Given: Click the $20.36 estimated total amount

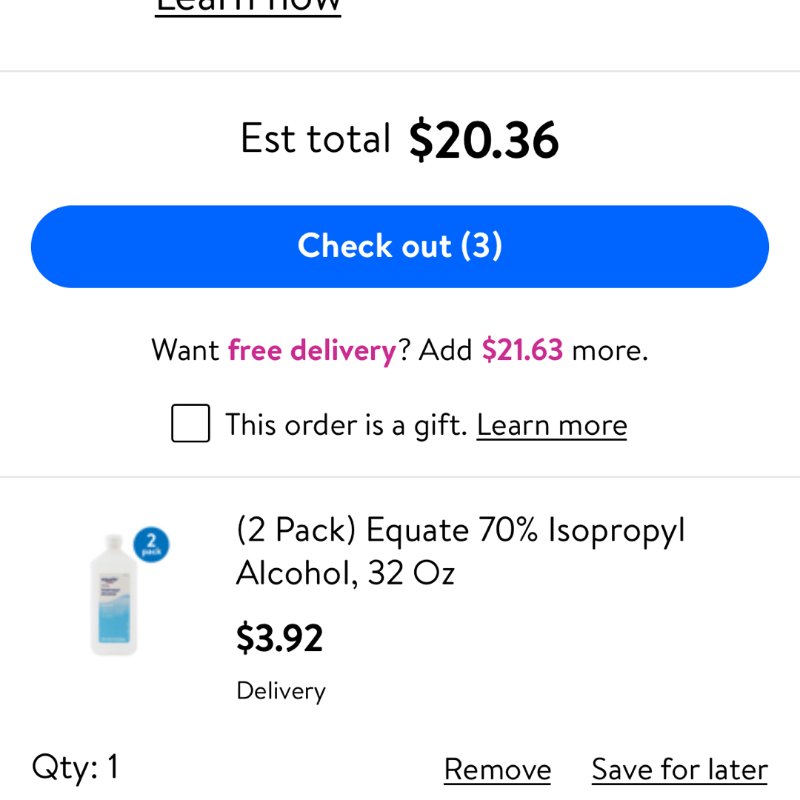Looking at the screenshot, I should (484, 139).
